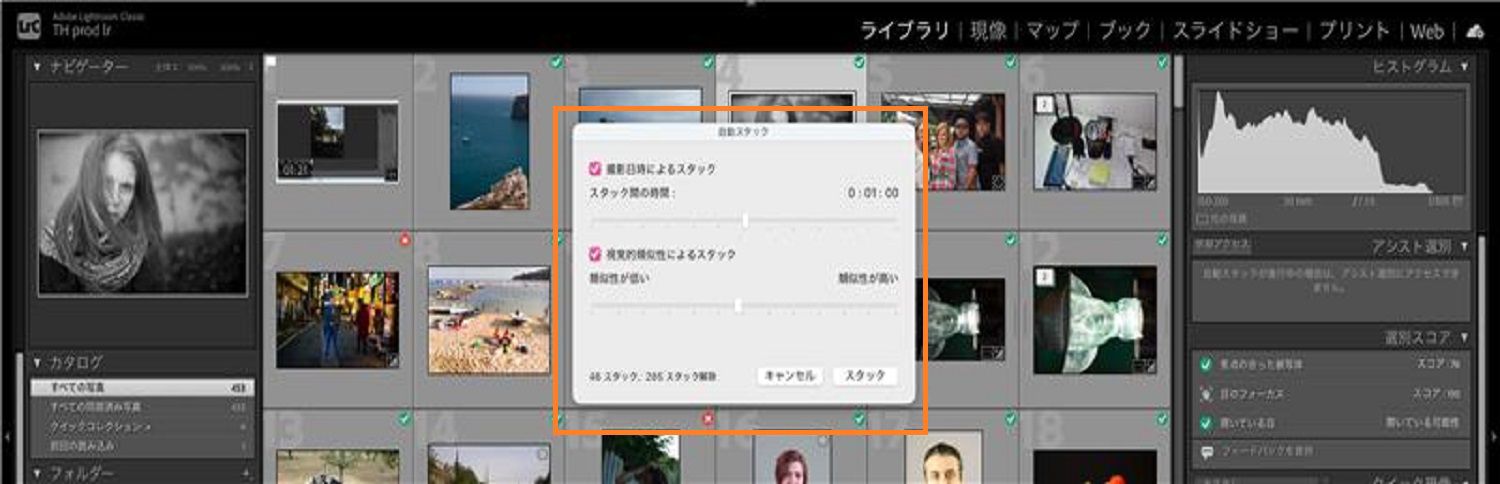Click the stack count badge on glass lamp photo
The image size is (1500, 484).
pyautogui.click(x=1044, y=277)
